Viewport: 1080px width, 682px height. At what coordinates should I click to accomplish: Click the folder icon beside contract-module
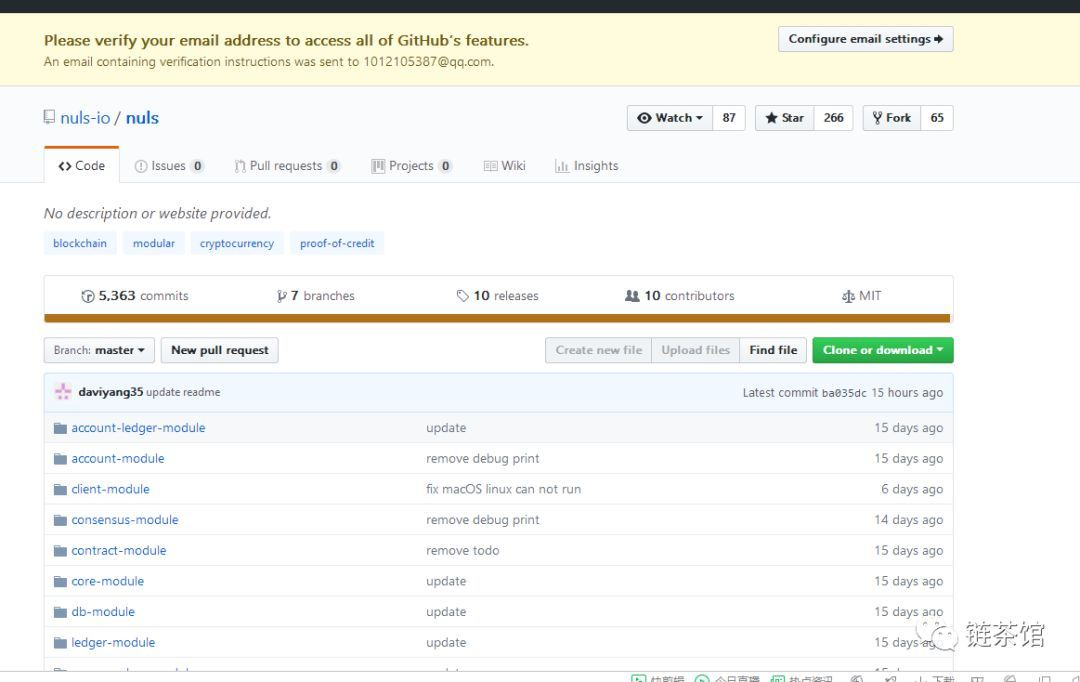(x=61, y=551)
